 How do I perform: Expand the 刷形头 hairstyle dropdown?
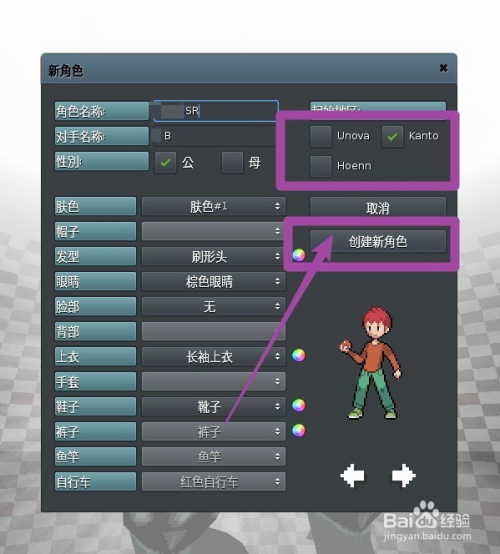click(213, 257)
